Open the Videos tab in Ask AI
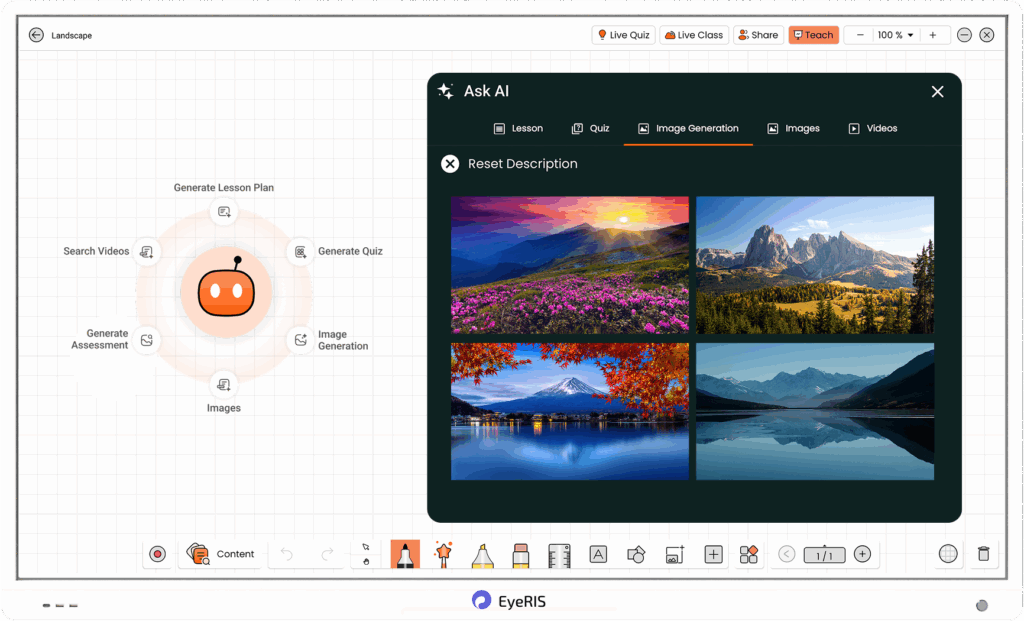Image resolution: width=1024 pixels, height=621 pixels. pyautogui.click(x=873, y=128)
